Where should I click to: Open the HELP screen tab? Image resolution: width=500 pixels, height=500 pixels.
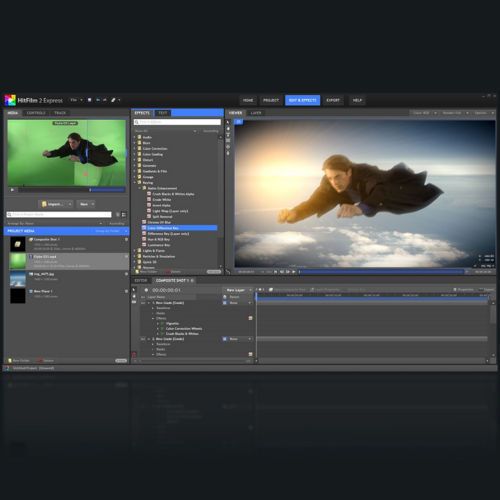click(x=357, y=100)
